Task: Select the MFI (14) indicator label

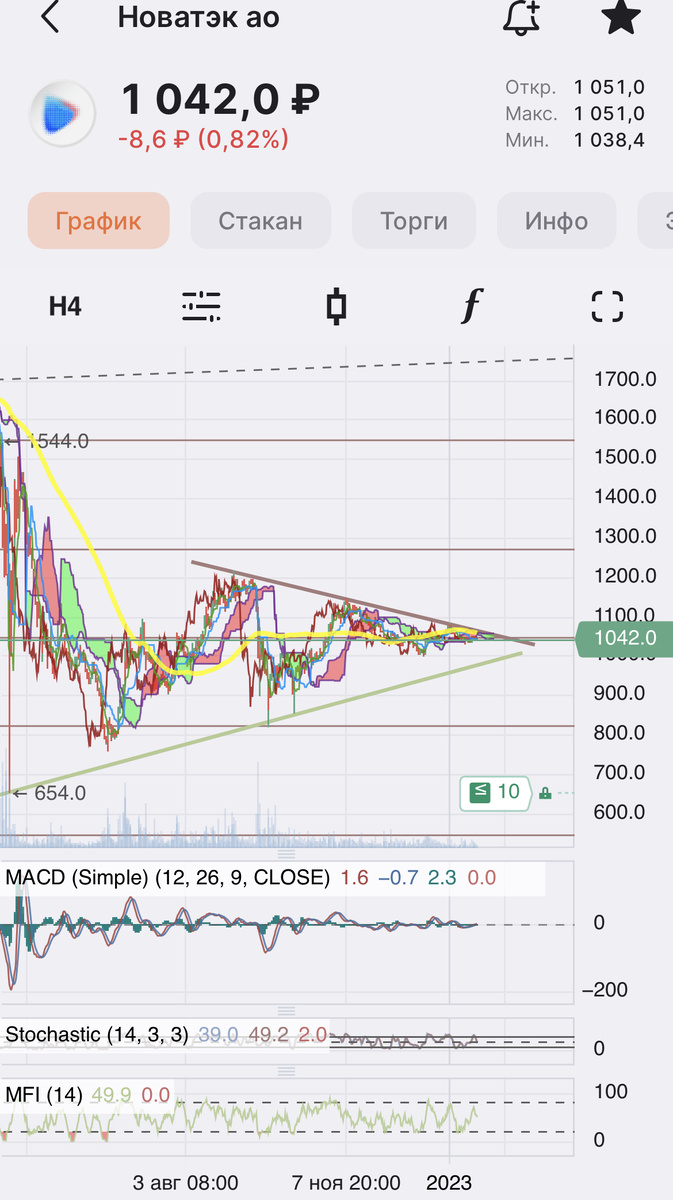Action: coord(46,1095)
